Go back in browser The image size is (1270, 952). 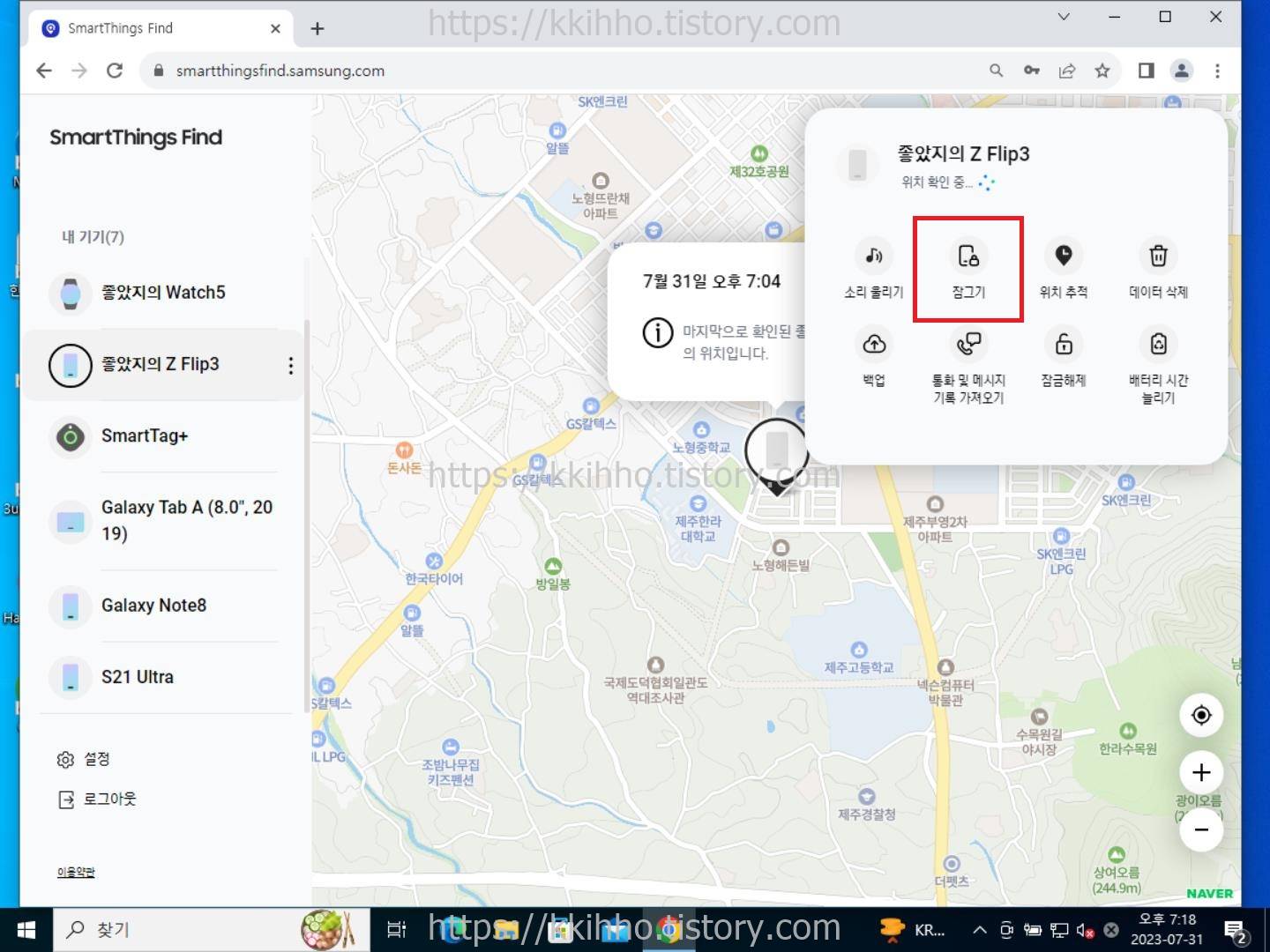pyautogui.click(x=44, y=71)
